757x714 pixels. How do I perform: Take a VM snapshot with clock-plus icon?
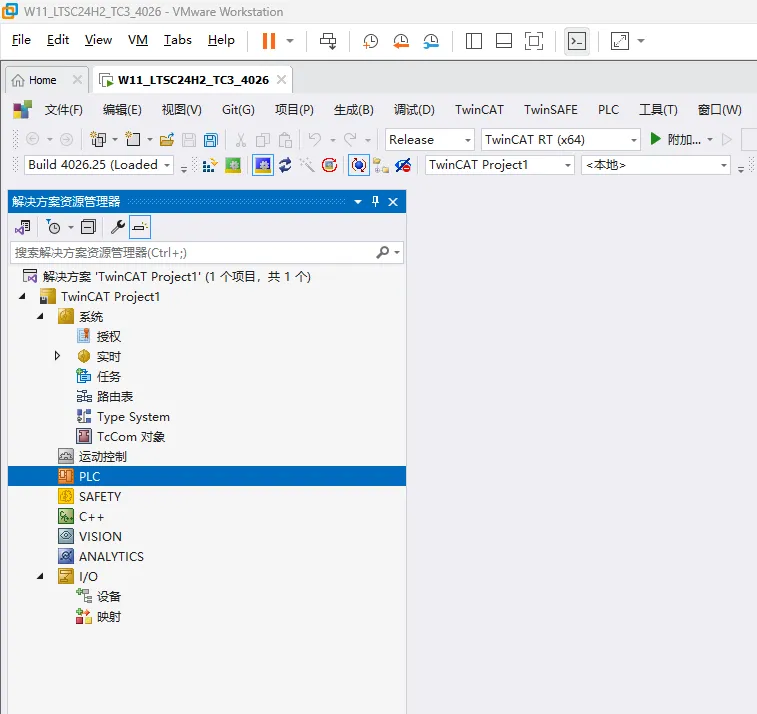pyautogui.click(x=370, y=41)
